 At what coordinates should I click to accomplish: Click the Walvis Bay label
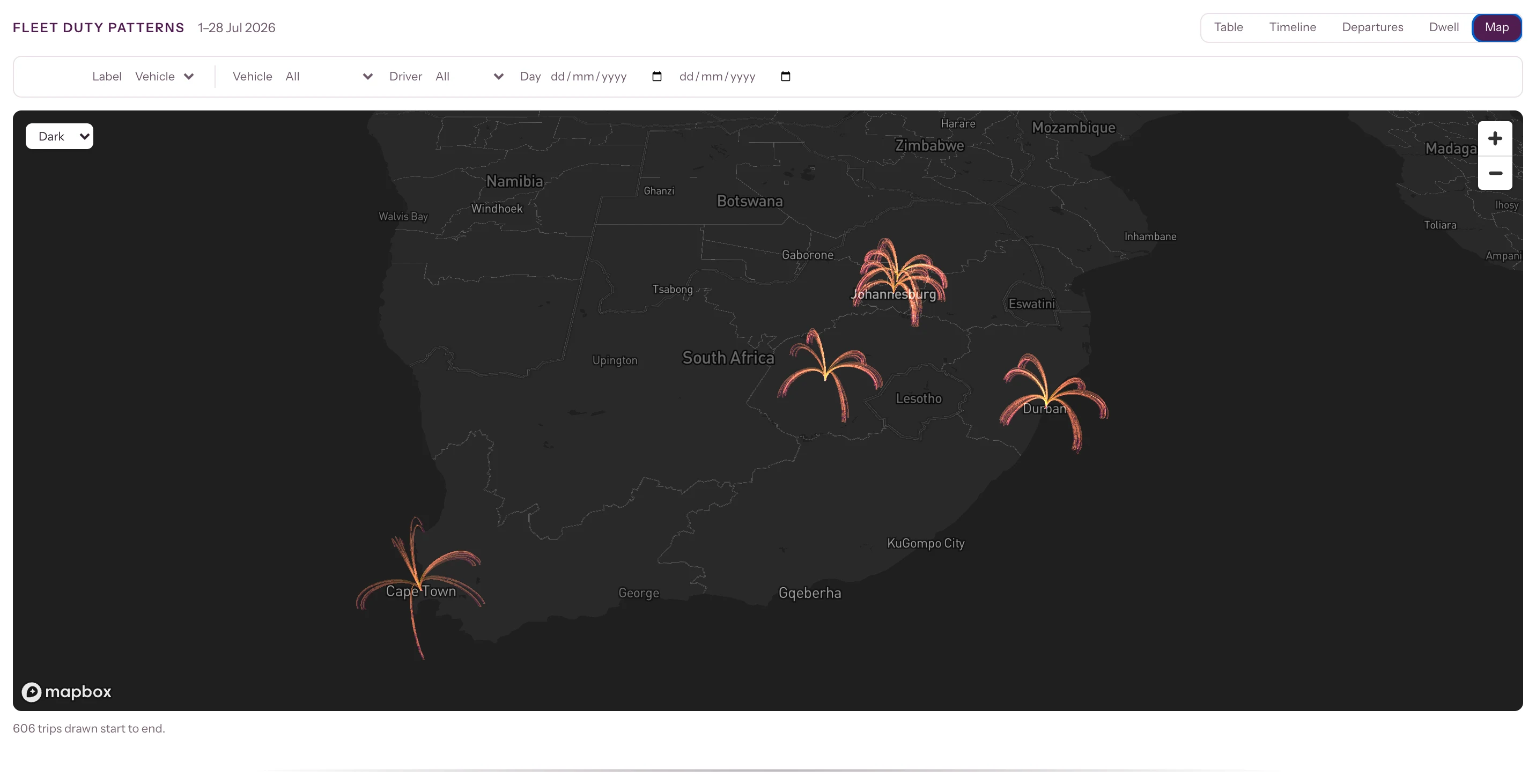(403, 217)
